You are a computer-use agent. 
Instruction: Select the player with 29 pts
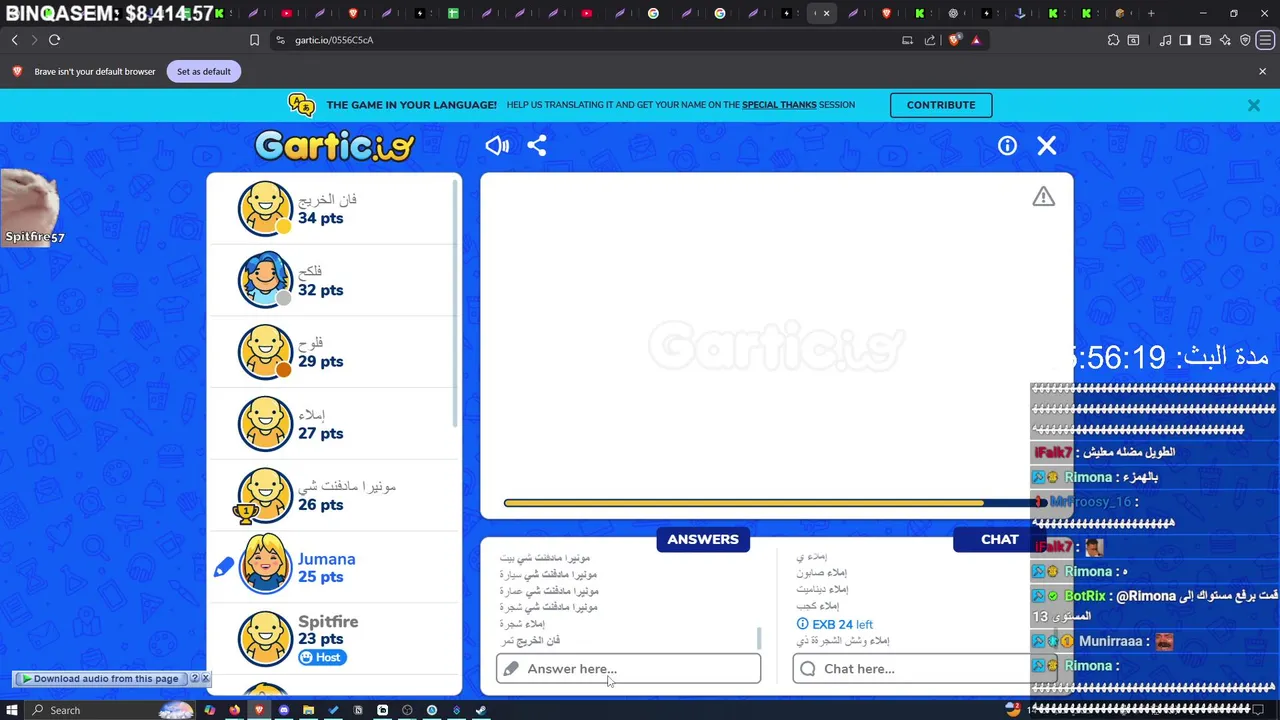[335, 352]
